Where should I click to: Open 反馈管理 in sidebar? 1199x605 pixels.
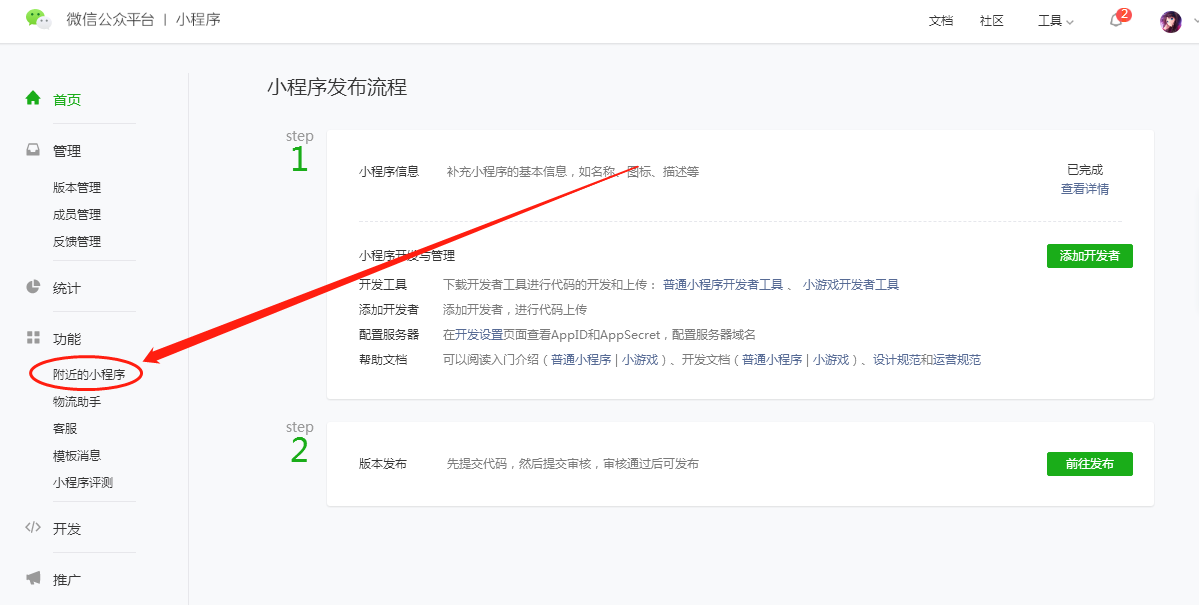tap(76, 241)
